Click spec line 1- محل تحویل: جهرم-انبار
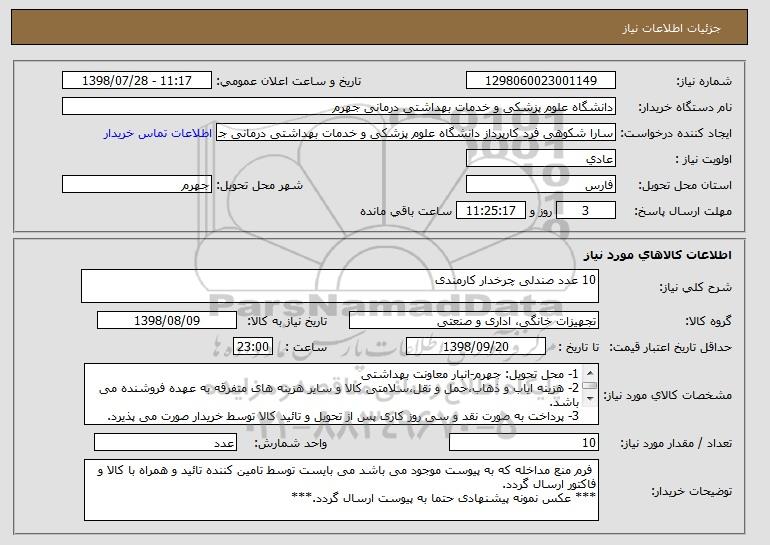 pyautogui.click(x=469, y=375)
